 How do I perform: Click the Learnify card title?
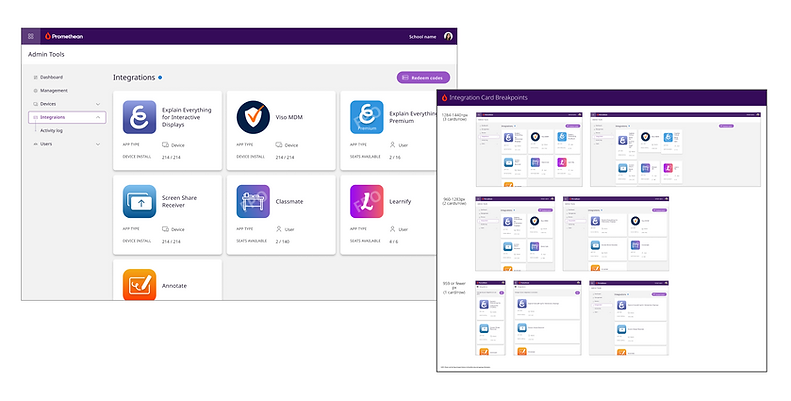pos(400,201)
